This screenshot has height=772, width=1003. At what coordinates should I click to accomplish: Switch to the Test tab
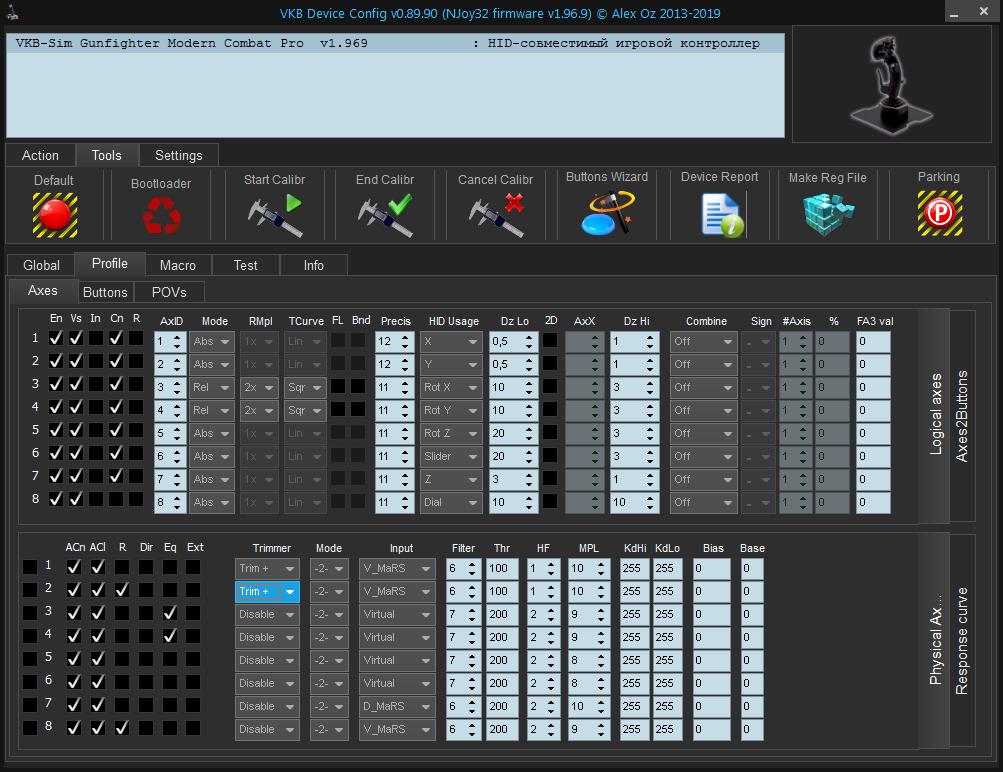coord(246,265)
